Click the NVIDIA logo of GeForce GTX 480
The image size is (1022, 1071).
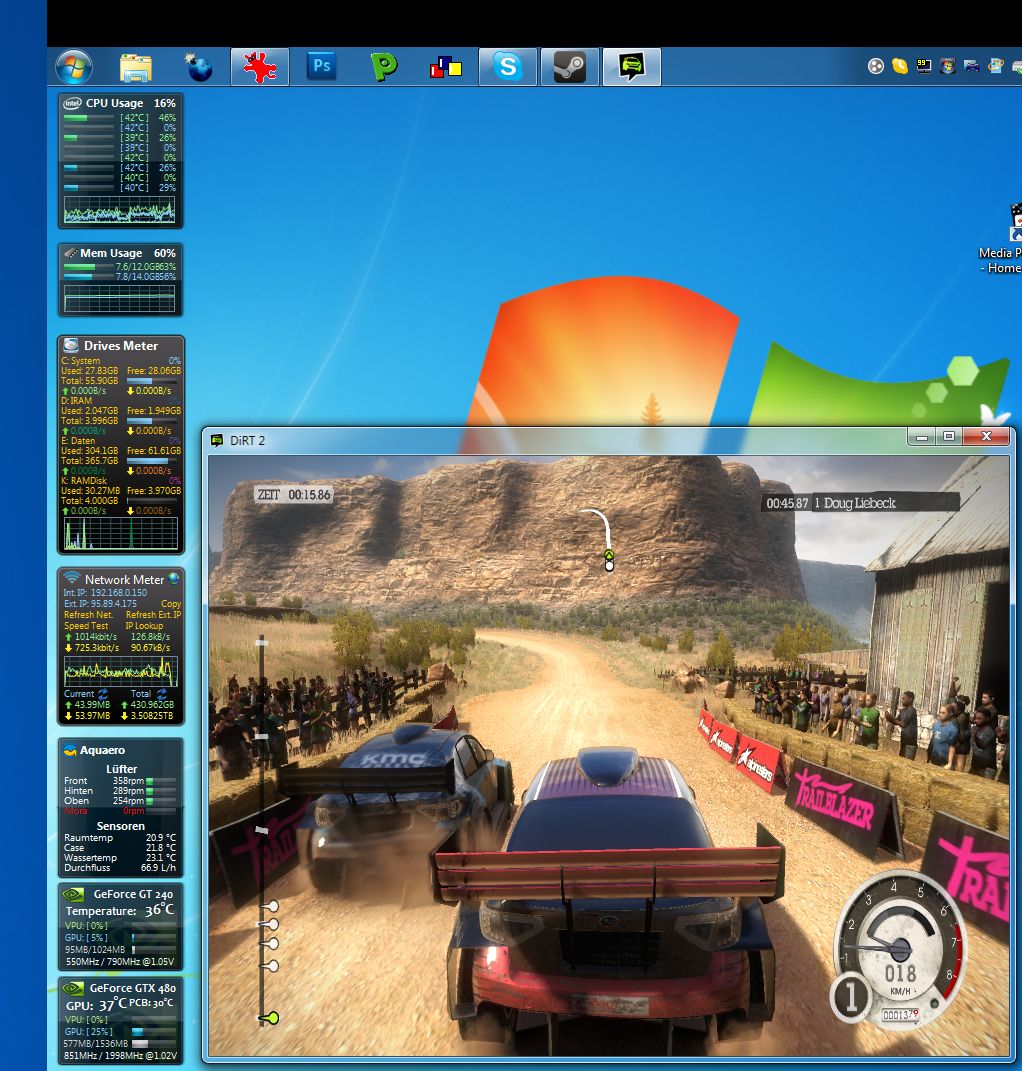point(72,988)
